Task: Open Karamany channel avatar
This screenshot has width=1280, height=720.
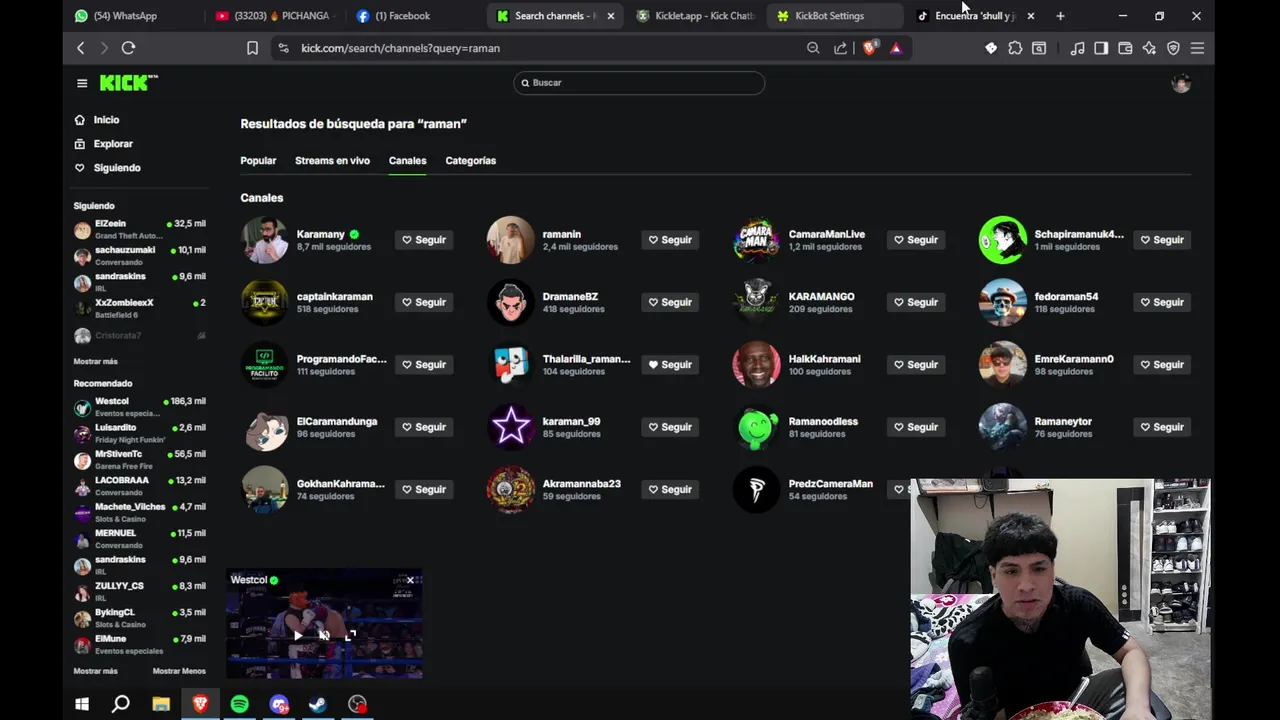Action: (265, 240)
